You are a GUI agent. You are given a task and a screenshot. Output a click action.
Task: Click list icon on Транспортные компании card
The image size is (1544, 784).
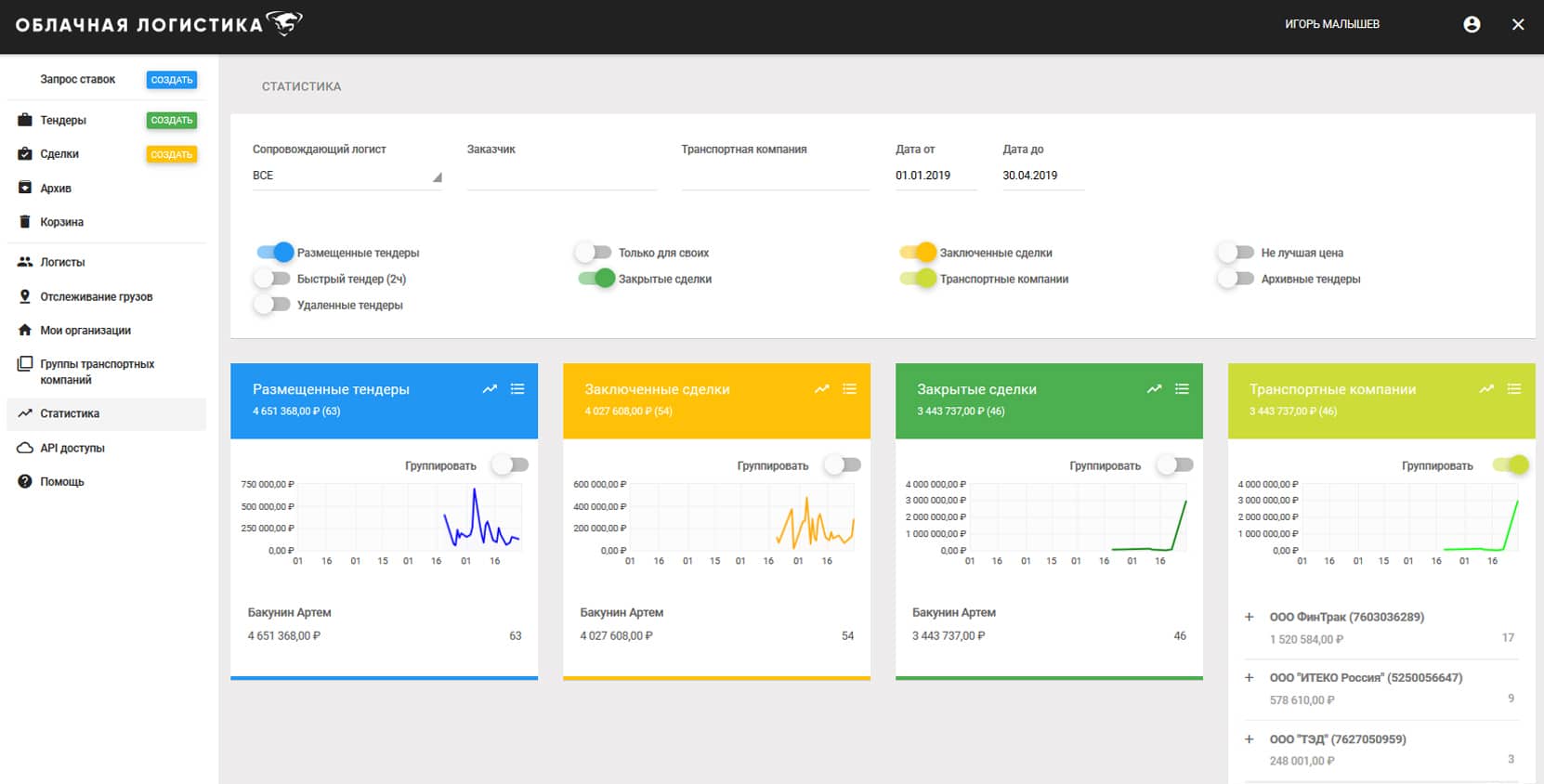[1514, 389]
